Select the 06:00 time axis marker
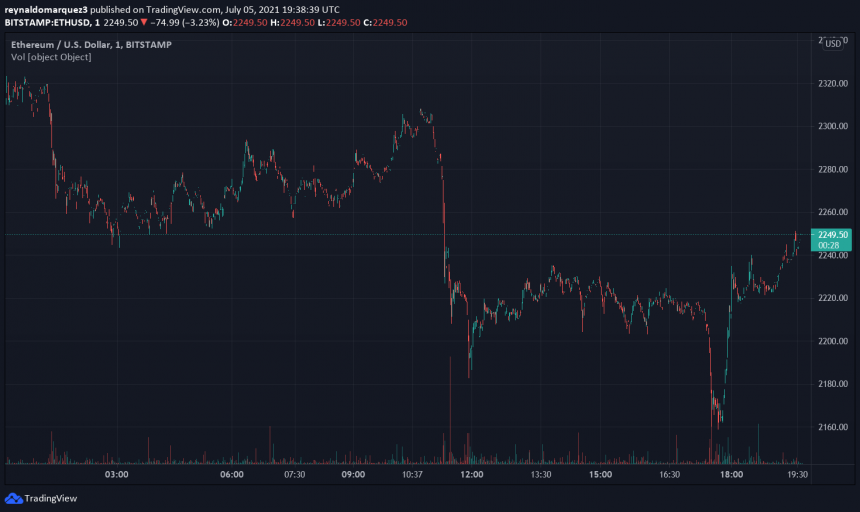The height and width of the screenshot is (512, 860). [232, 475]
